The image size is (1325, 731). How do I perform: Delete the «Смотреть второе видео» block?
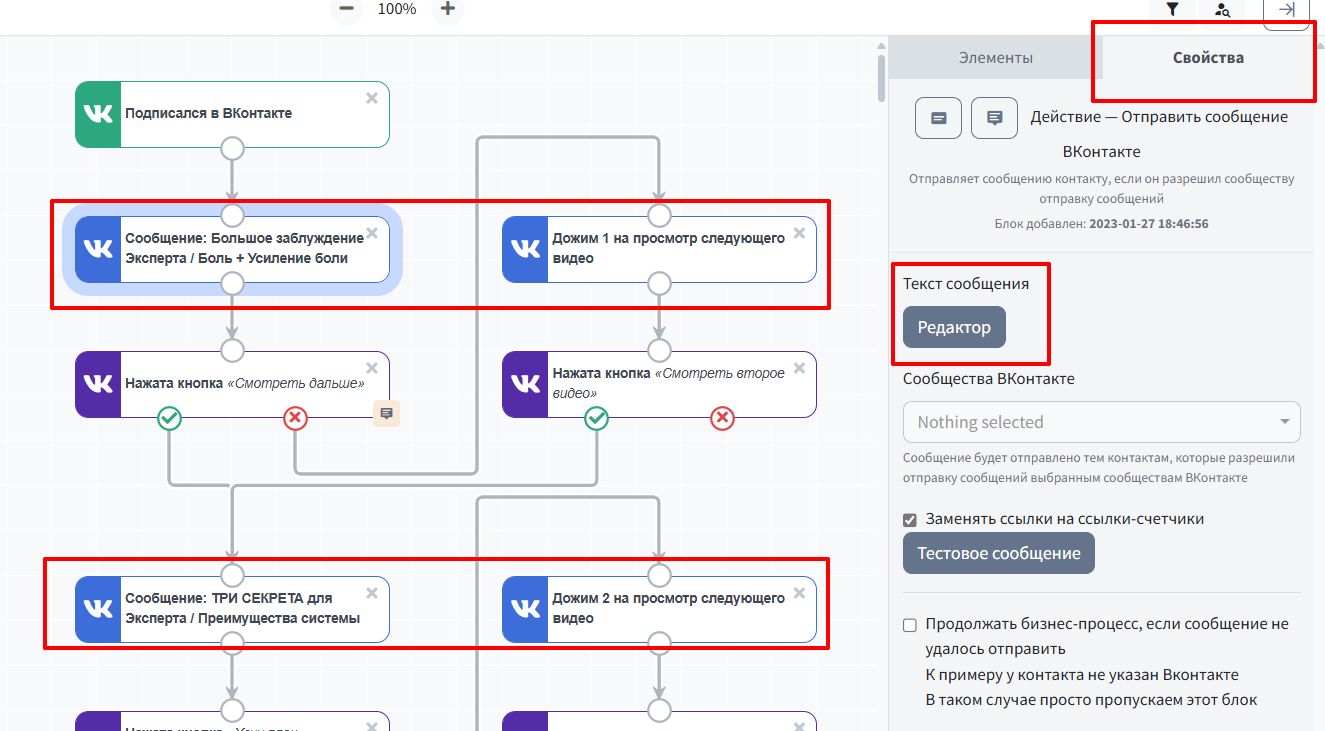pyautogui.click(x=799, y=368)
